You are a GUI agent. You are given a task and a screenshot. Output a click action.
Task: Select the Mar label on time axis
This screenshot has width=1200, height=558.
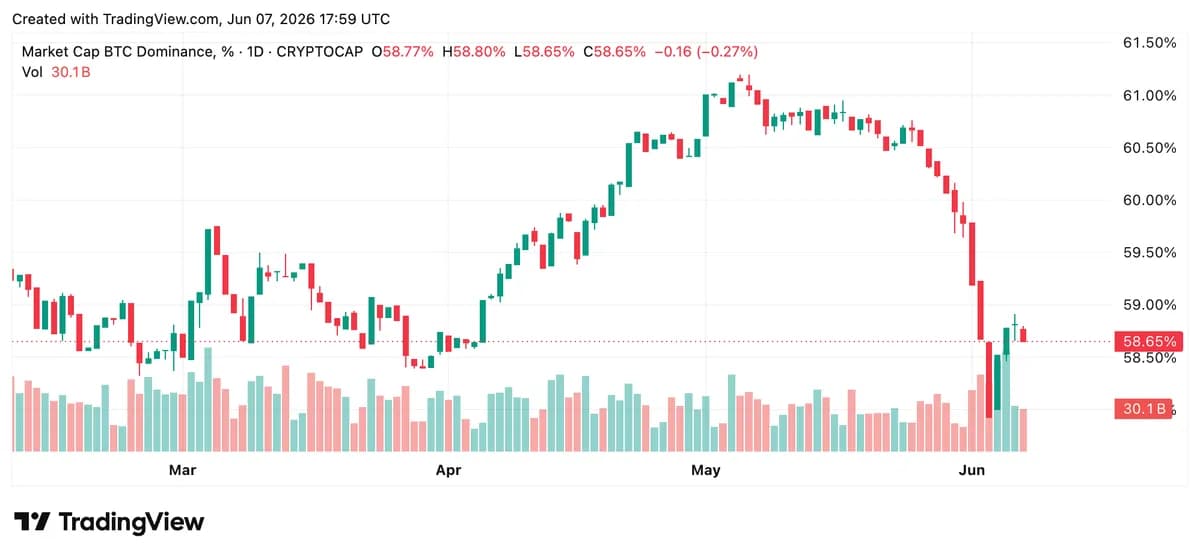click(x=182, y=468)
